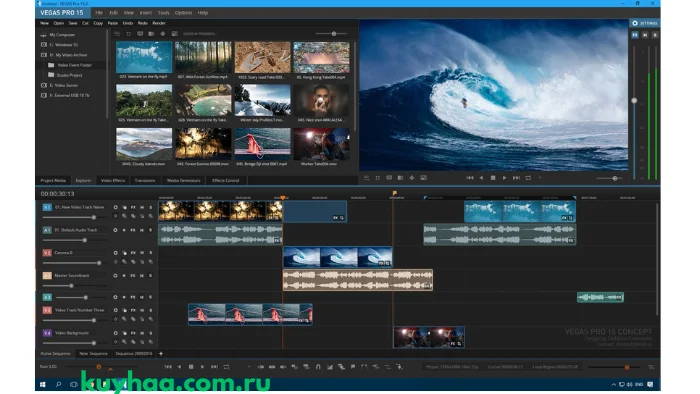This screenshot has height=394, width=700.
Task: Open the Tools menu
Action: click(x=163, y=13)
